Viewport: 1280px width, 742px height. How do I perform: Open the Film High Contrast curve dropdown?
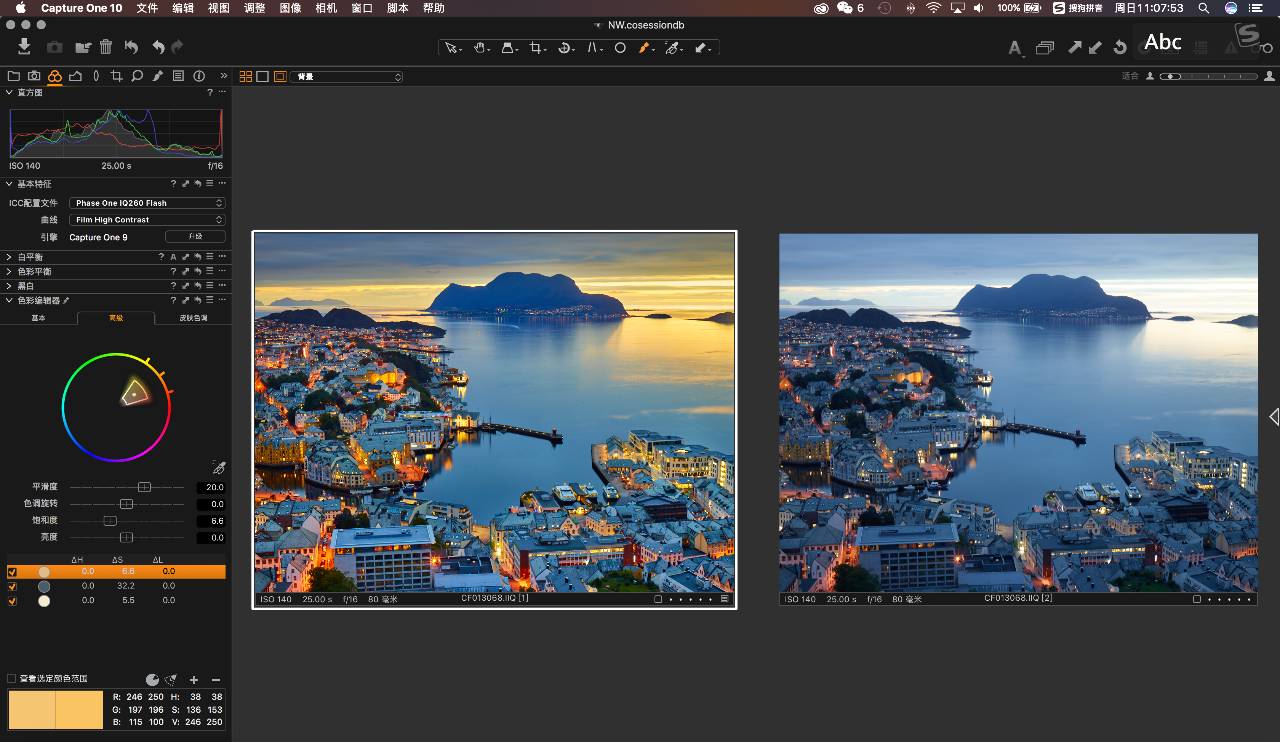146,219
